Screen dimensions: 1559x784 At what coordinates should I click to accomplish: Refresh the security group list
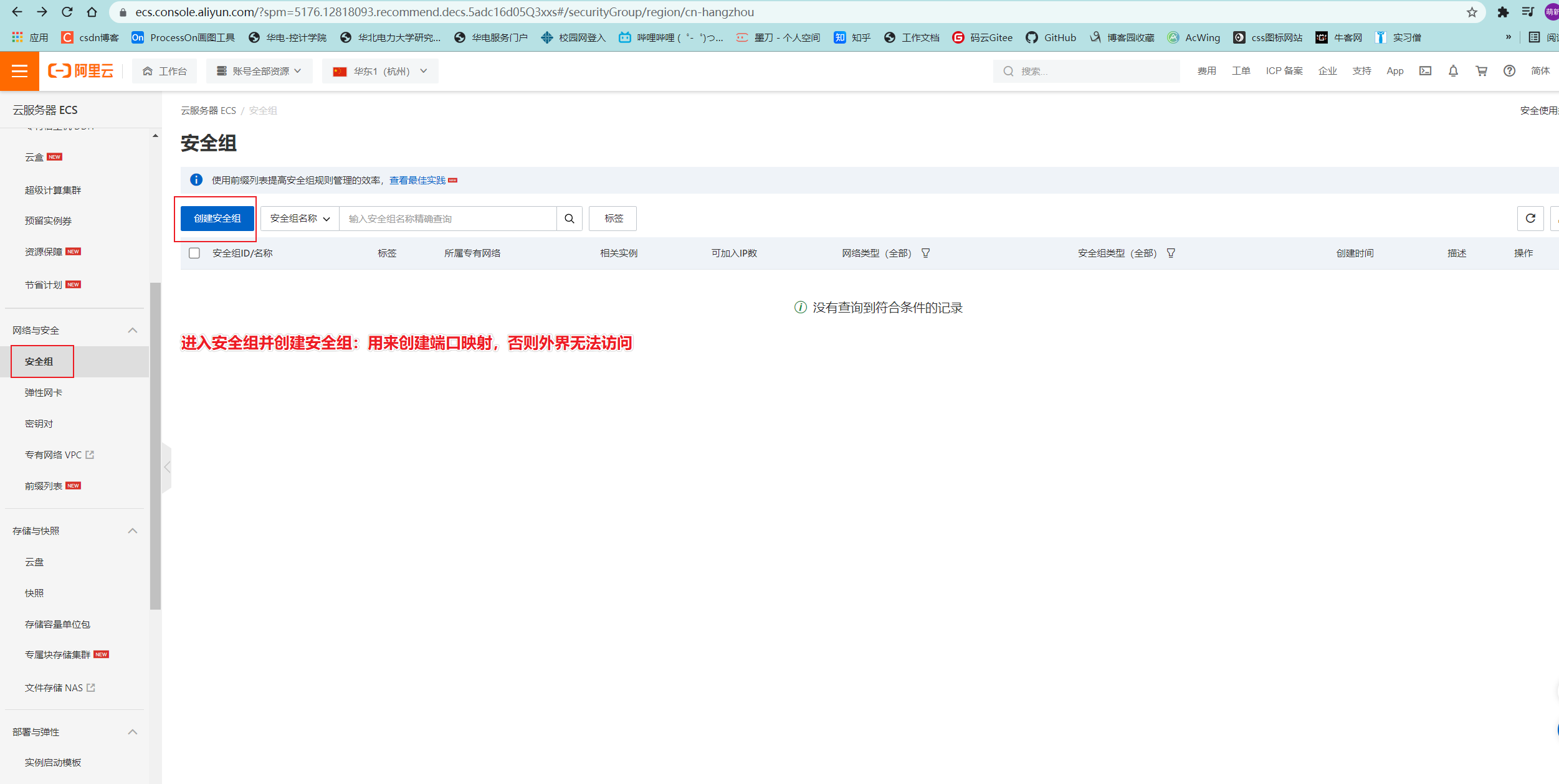pyautogui.click(x=1531, y=218)
